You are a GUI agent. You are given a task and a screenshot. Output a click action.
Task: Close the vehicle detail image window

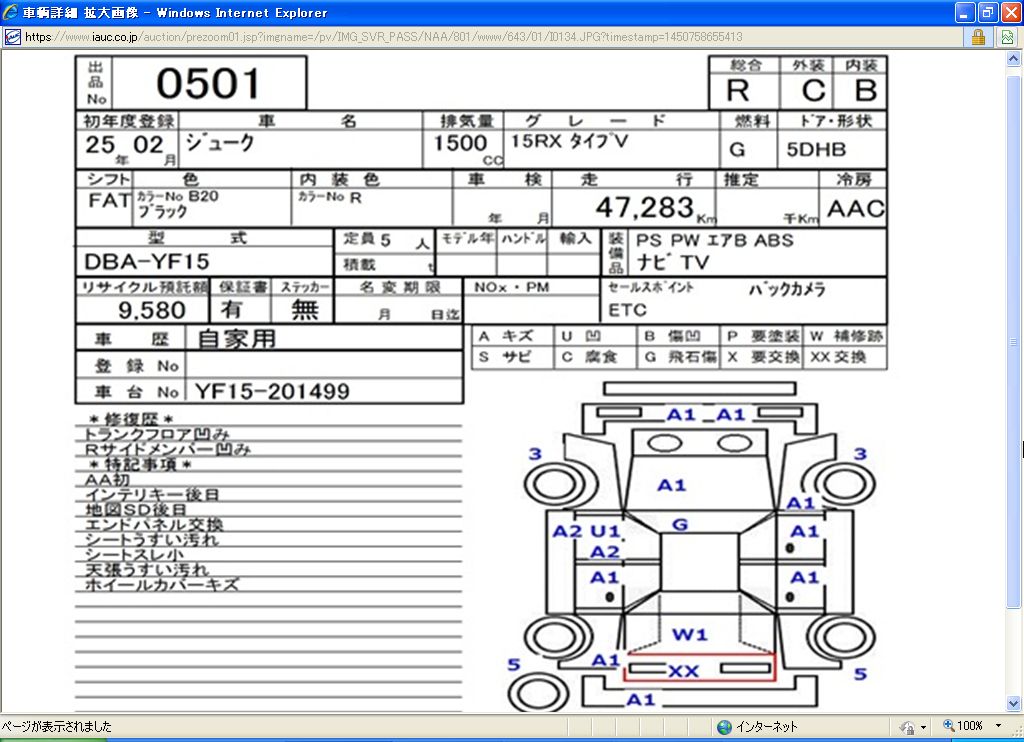1009,13
